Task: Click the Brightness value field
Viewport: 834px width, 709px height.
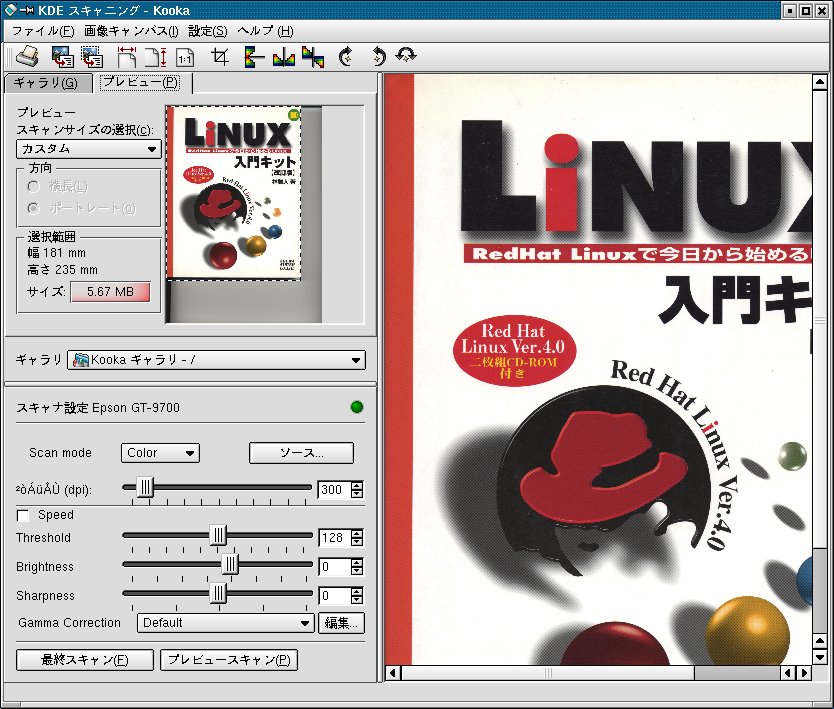Action: pyautogui.click(x=335, y=566)
